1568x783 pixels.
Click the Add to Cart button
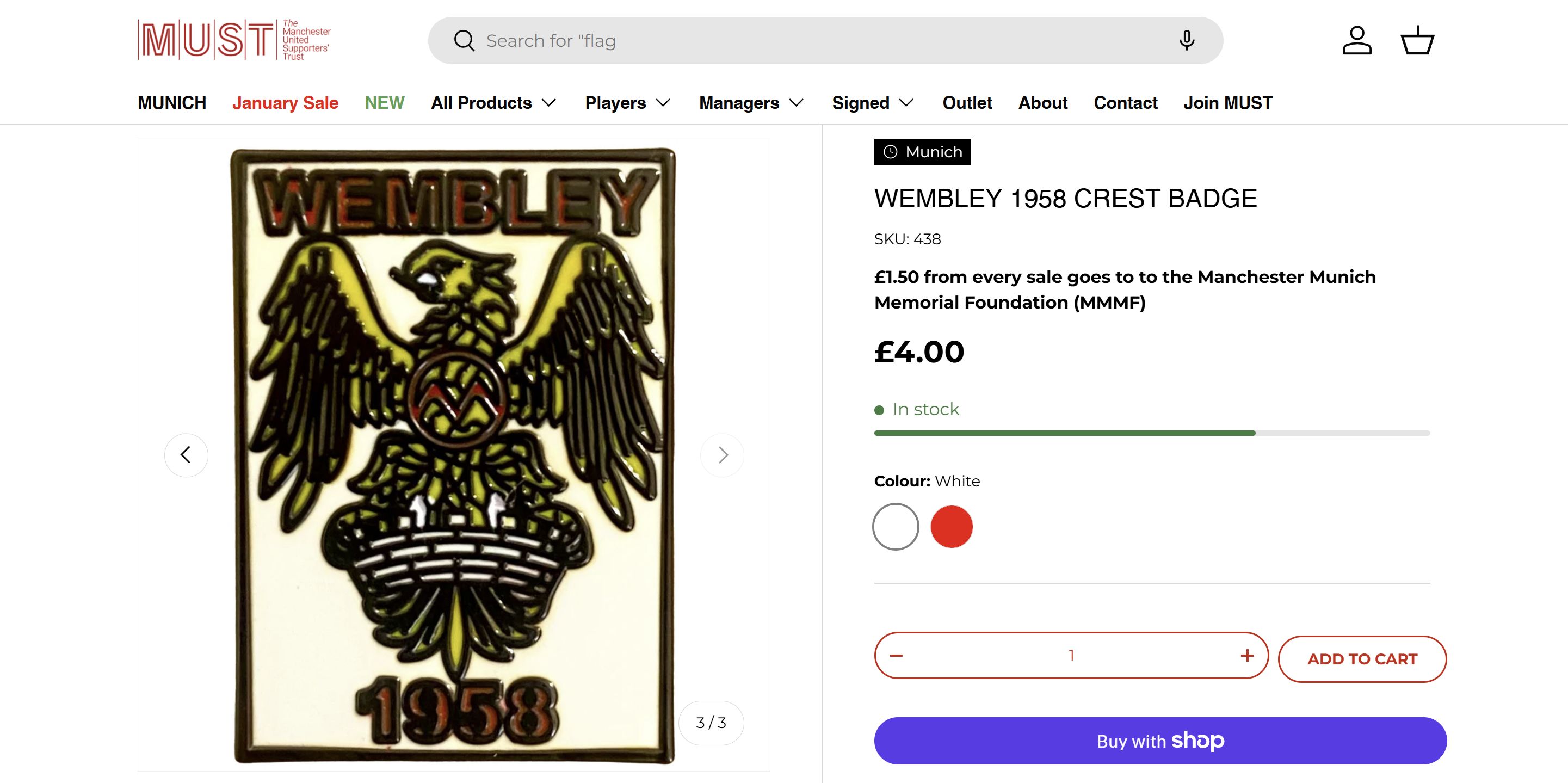point(1362,659)
